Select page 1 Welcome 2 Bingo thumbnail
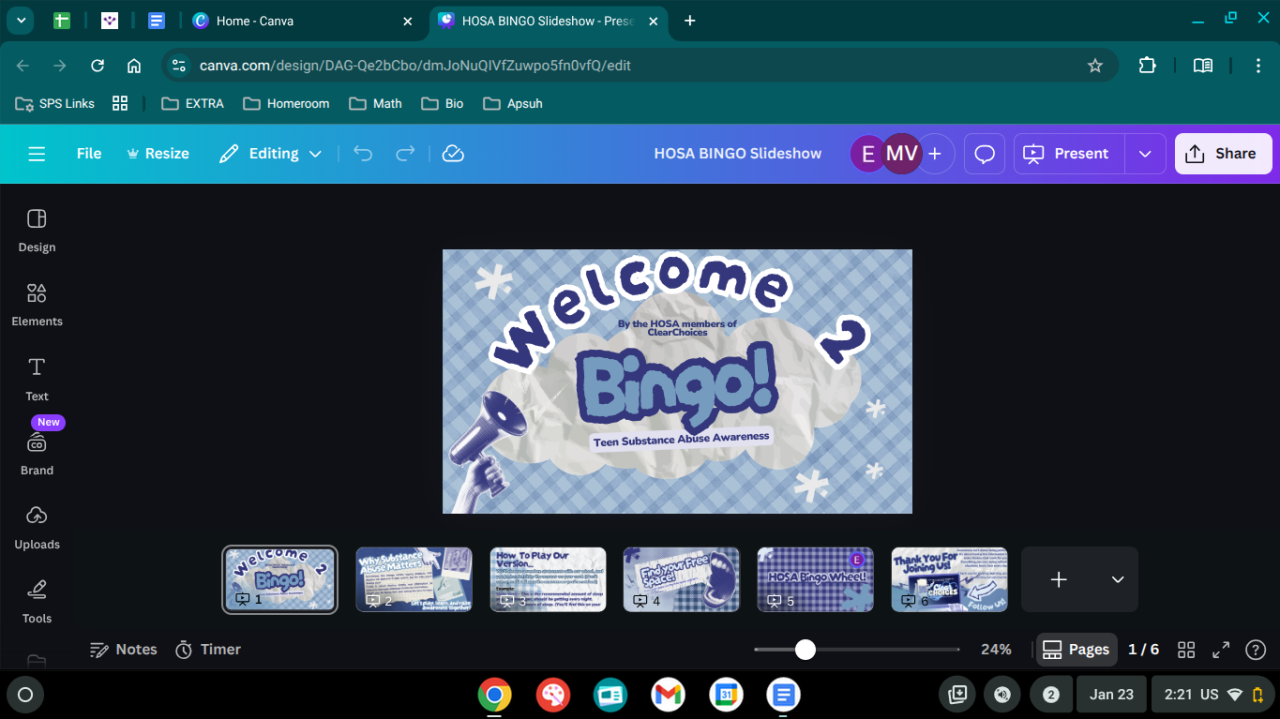 280,579
